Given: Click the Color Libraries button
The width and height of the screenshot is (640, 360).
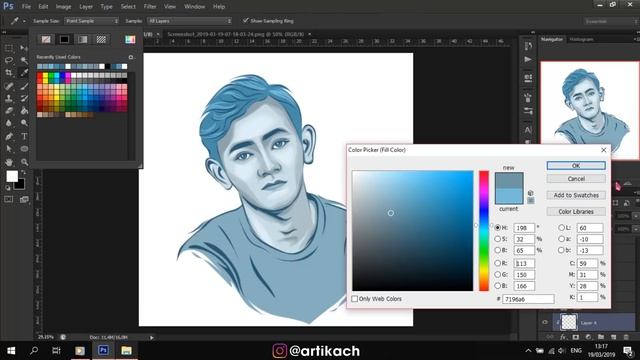Looking at the screenshot, I should [576, 211].
